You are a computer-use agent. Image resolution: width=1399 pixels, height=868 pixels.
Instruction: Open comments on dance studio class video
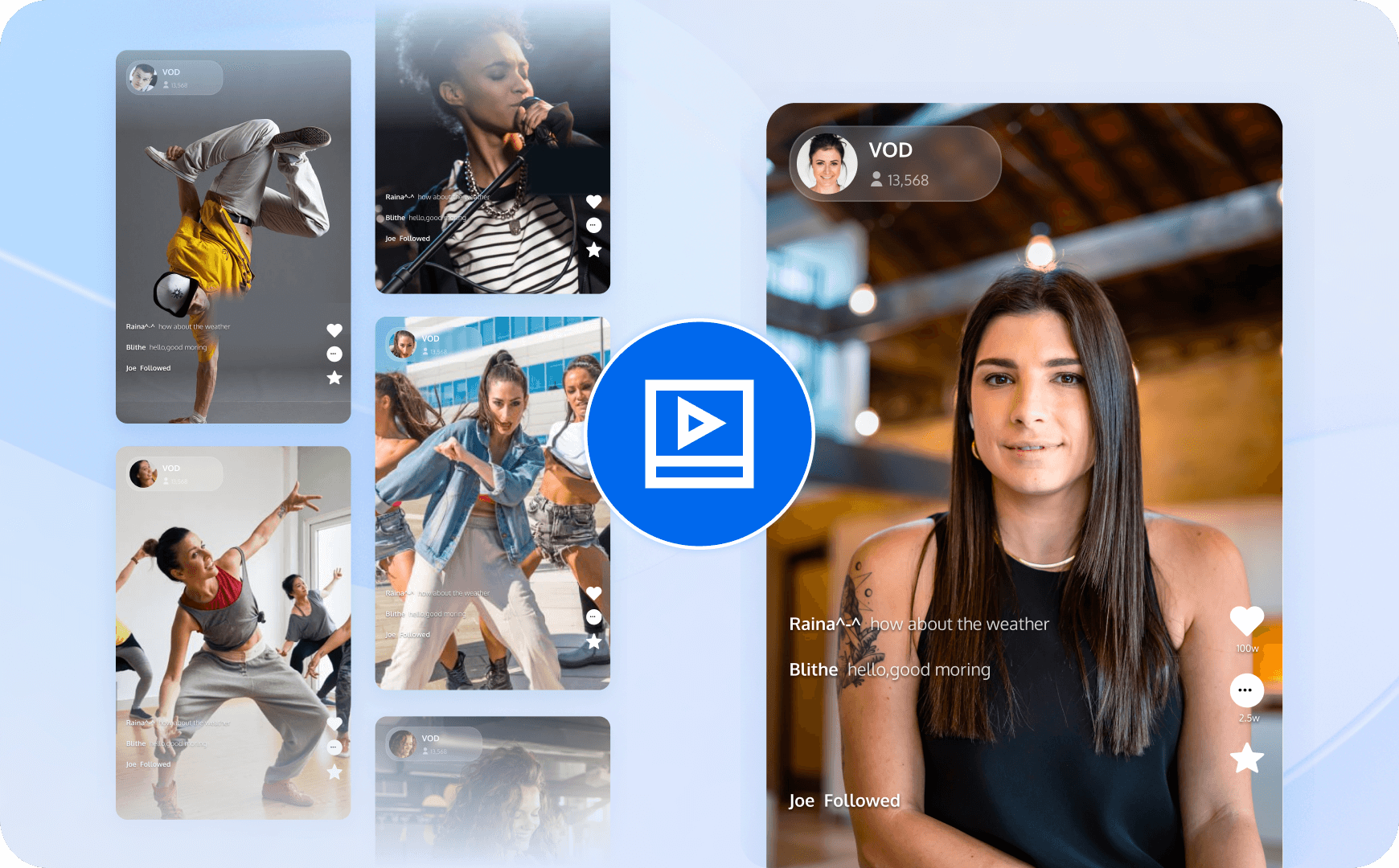(x=334, y=747)
